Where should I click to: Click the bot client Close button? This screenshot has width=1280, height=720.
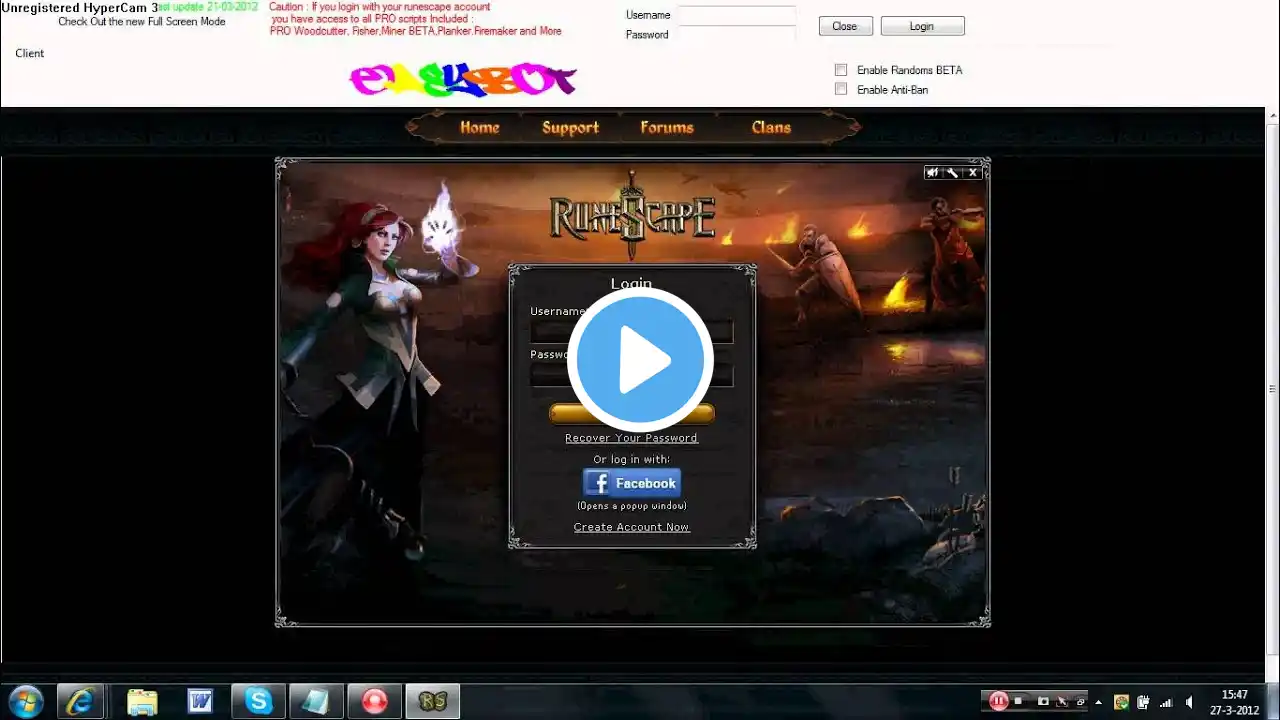point(845,26)
